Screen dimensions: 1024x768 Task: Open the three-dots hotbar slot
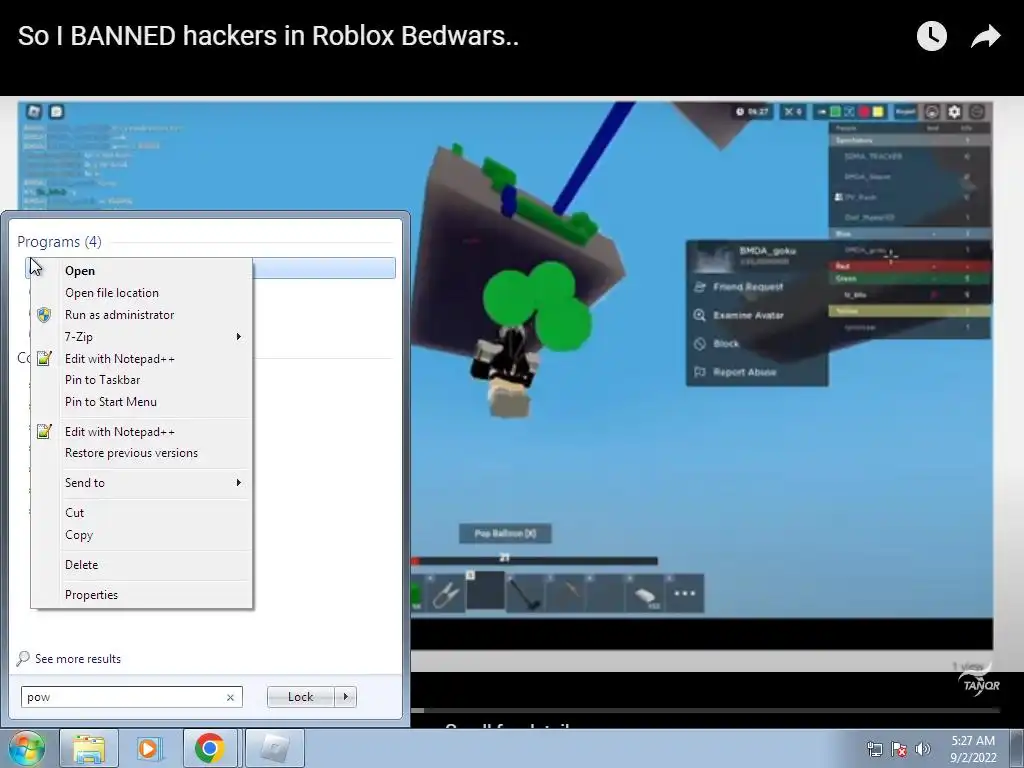(x=684, y=593)
